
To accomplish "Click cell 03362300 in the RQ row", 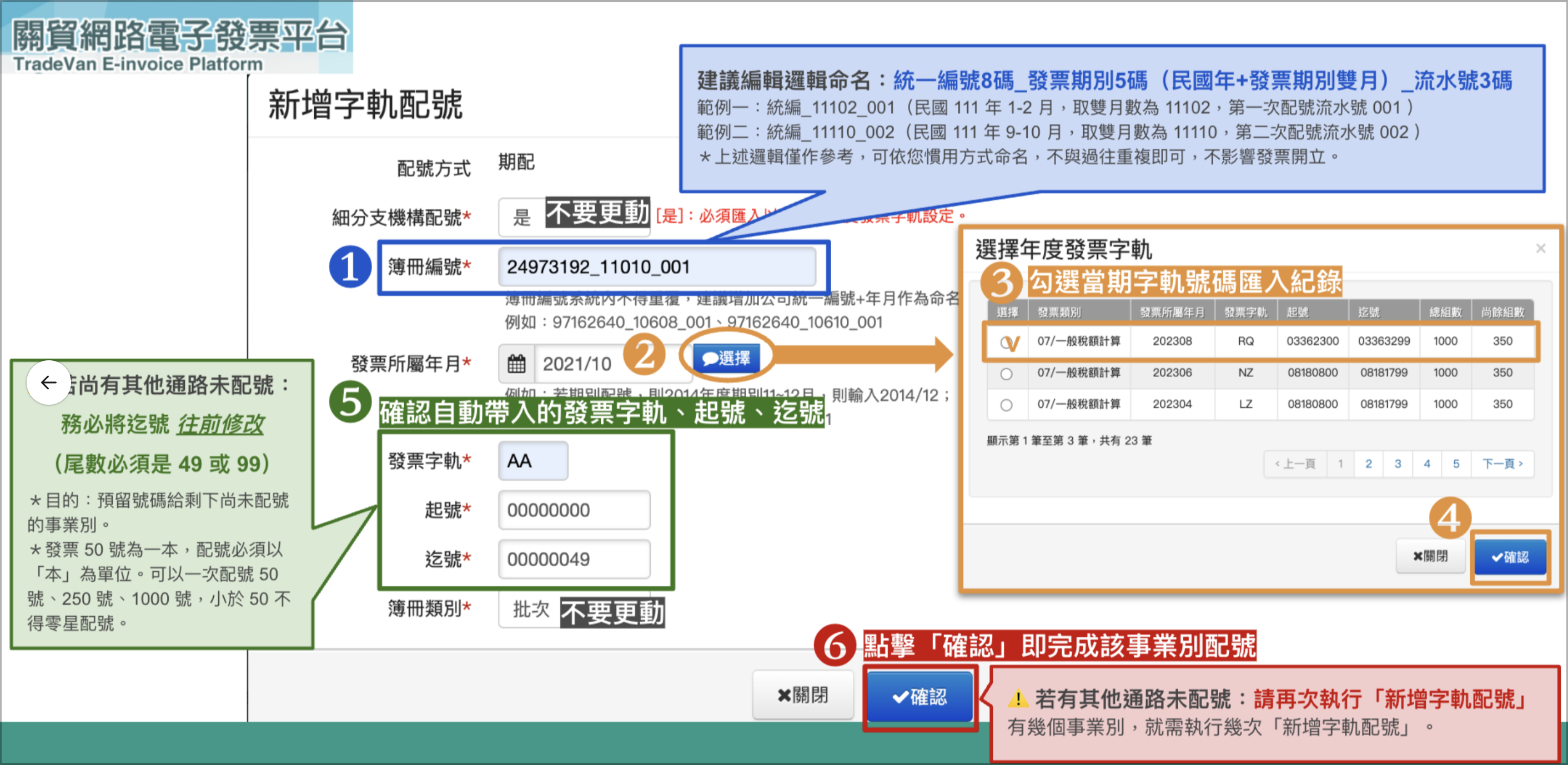I will tap(1313, 341).
